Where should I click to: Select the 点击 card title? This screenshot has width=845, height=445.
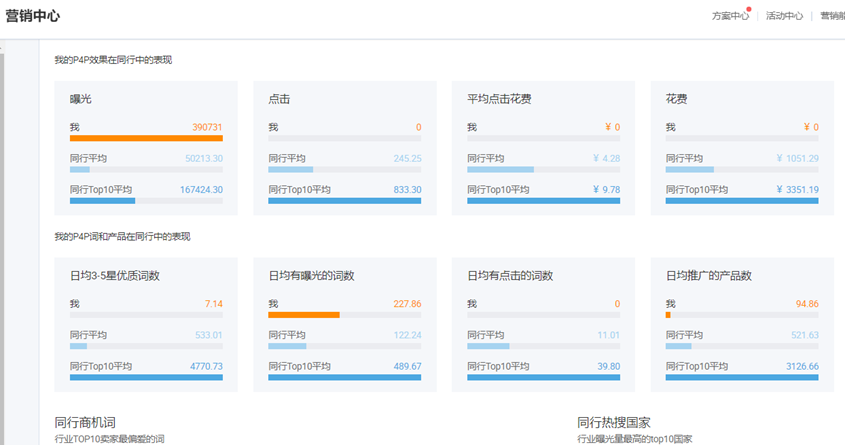point(280,99)
